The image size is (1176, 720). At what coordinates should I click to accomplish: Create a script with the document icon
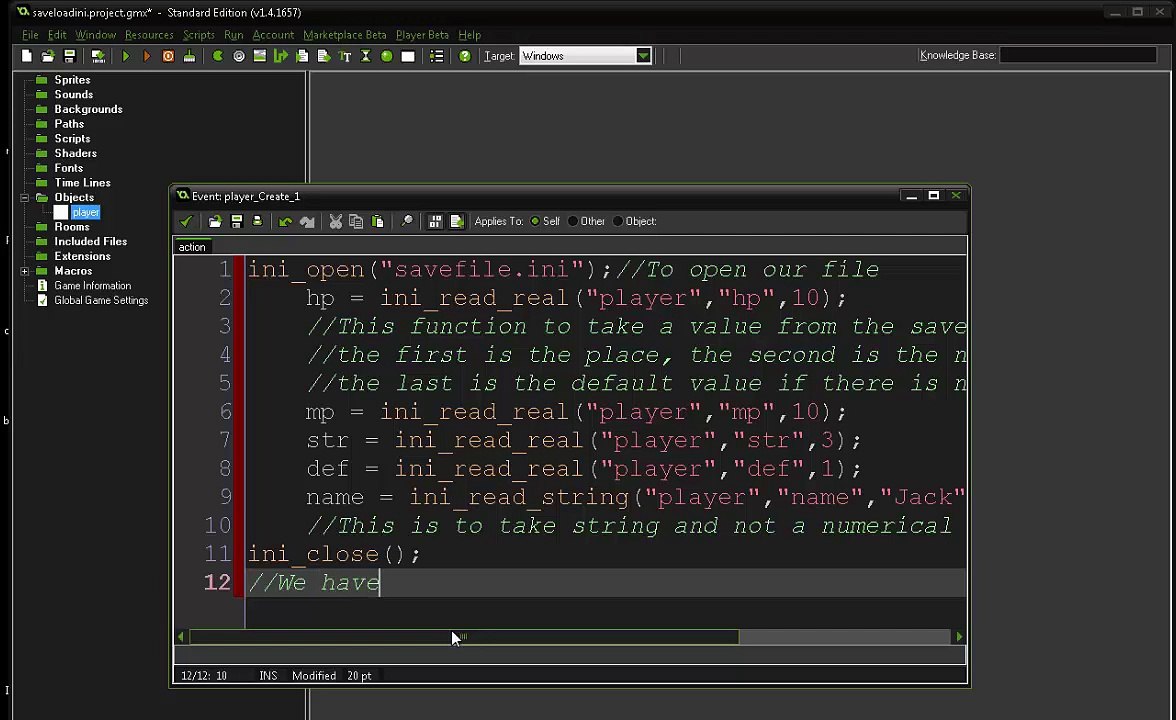pyautogui.click(x=302, y=56)
